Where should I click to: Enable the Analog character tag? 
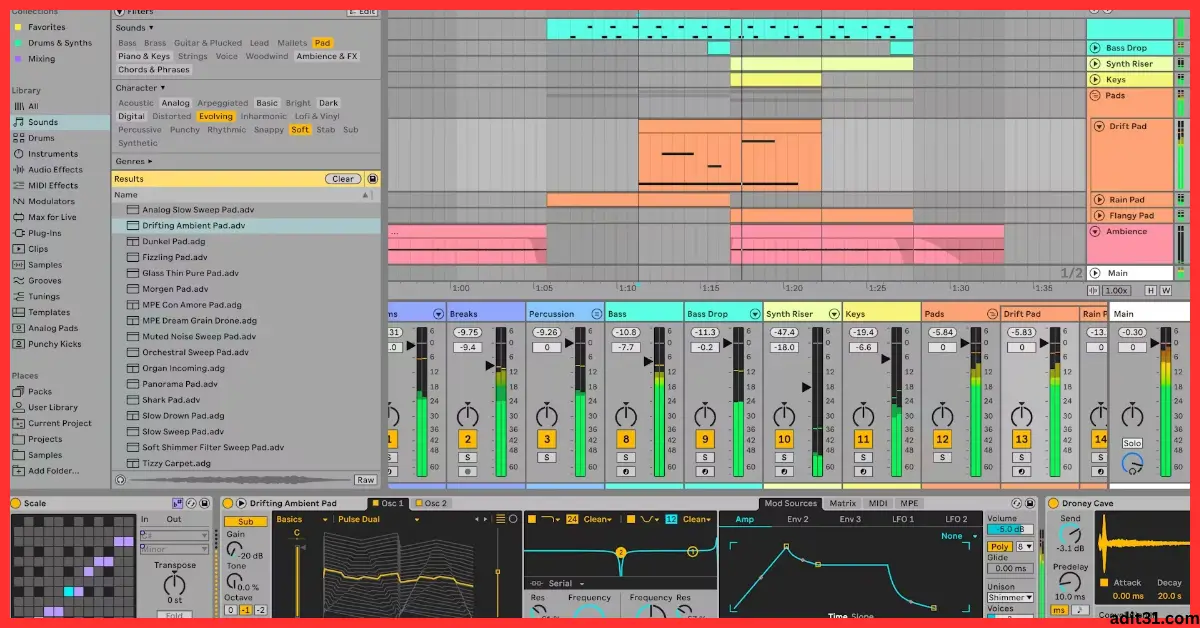pos(175,103)
